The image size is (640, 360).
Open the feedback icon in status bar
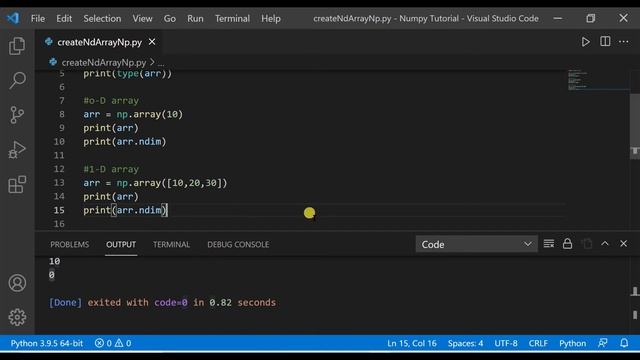pos(602,343)
